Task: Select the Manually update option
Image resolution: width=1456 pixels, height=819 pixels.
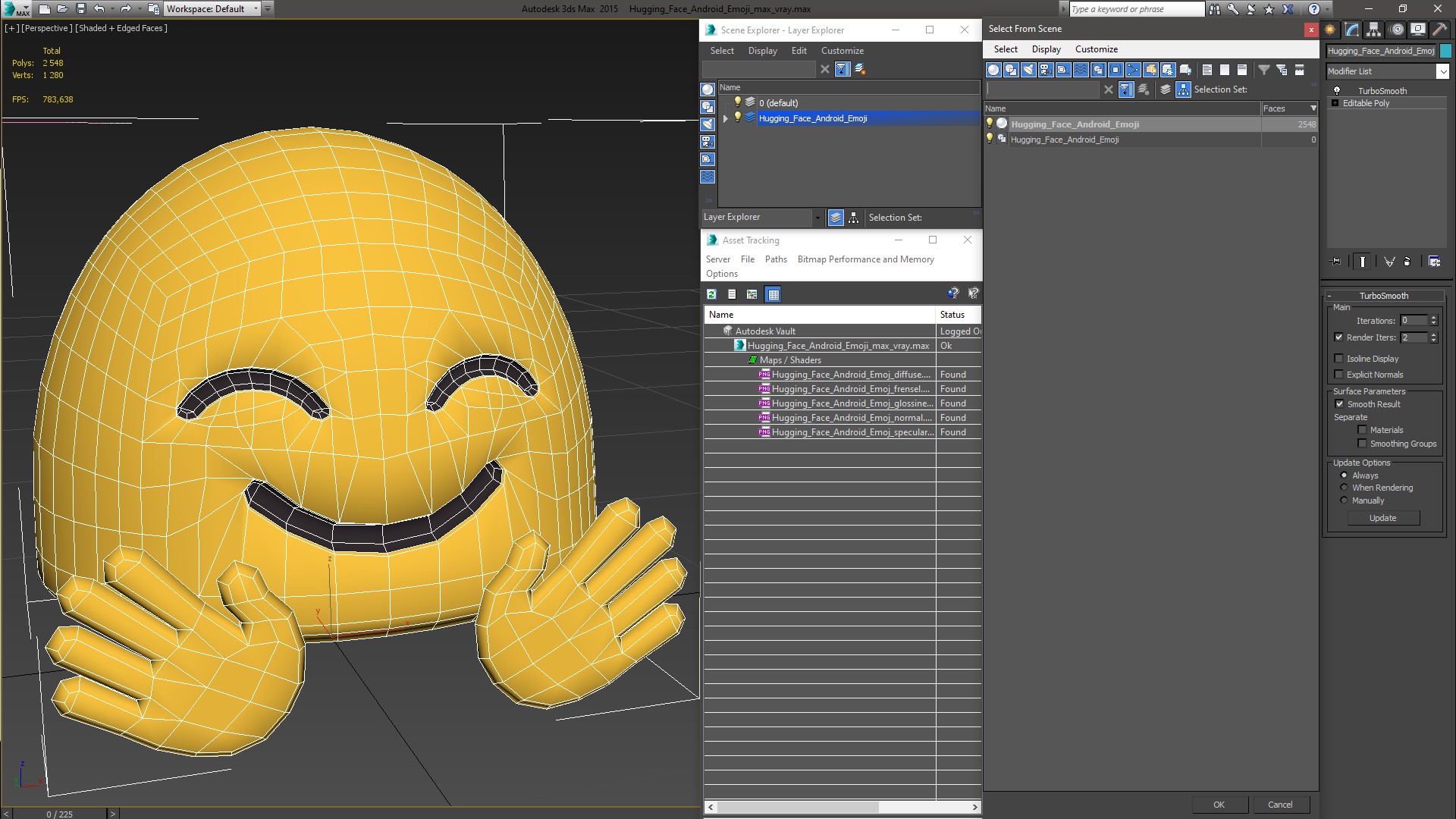Action: pyautogui.click(x=1344, y=500)
